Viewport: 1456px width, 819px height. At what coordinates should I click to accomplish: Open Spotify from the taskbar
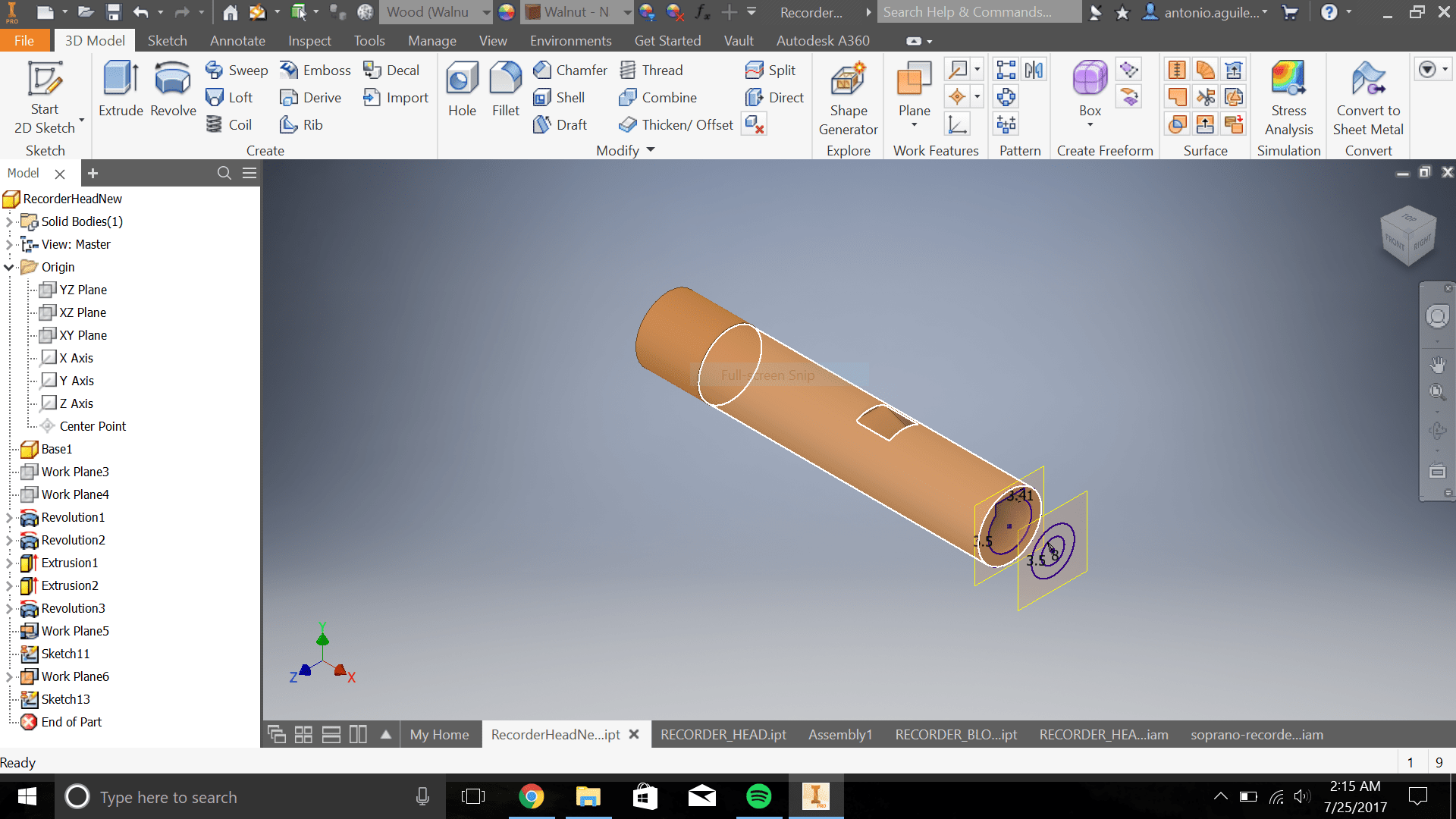point(758,796)
